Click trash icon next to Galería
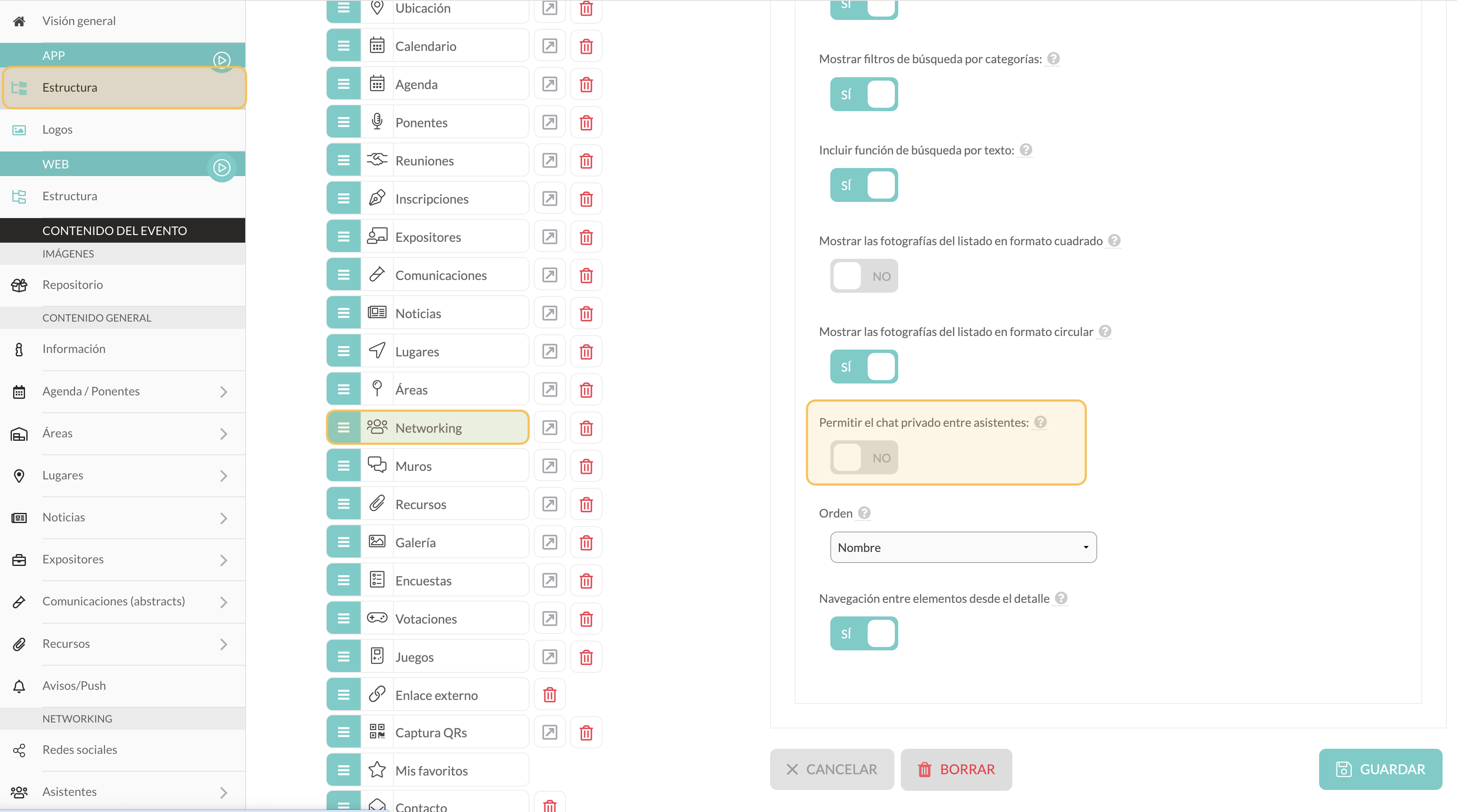Viewport: 1457px width, 812px height. tap(586, 542)
